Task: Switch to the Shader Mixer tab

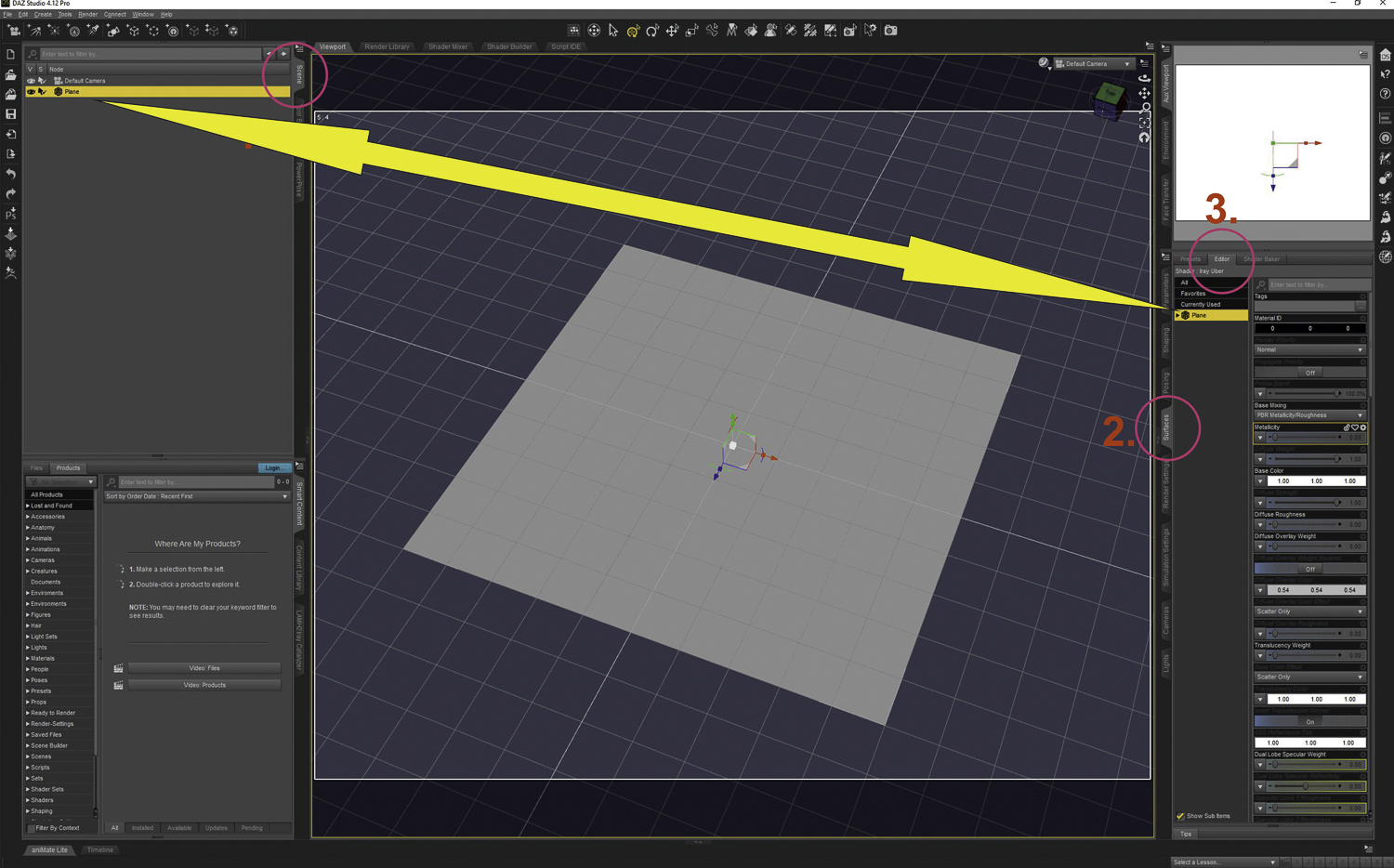Action: (x=448, y=46)
